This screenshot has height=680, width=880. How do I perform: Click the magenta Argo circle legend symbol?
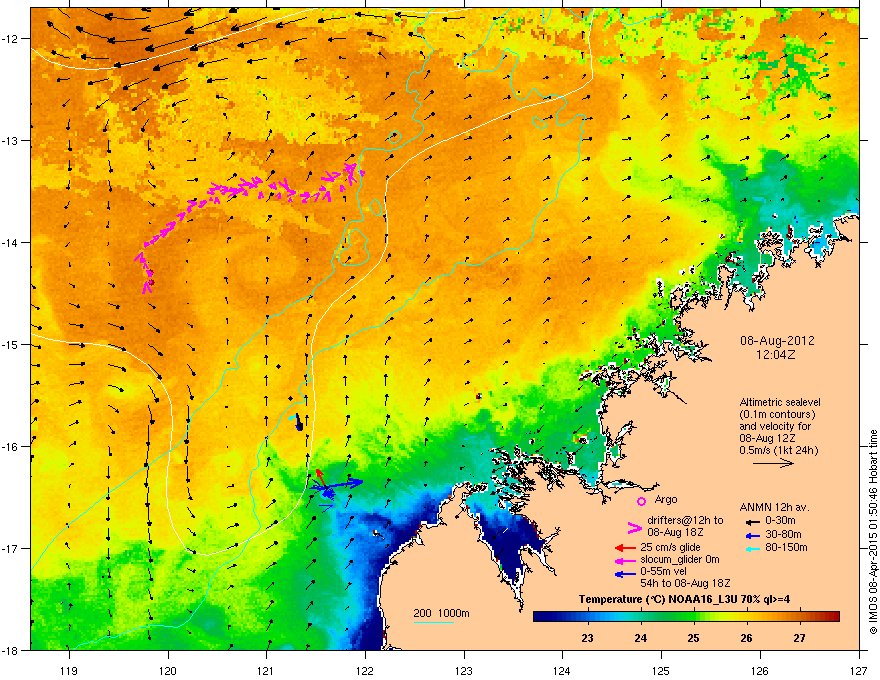click(641, 501)
